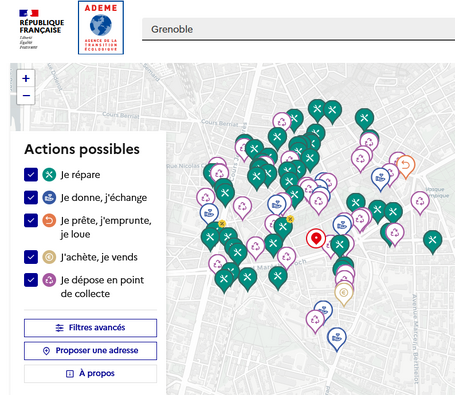The height and width of the screenshot is (395, 455).
Task: Click the Je répare label
Action: tap(80, 175)
